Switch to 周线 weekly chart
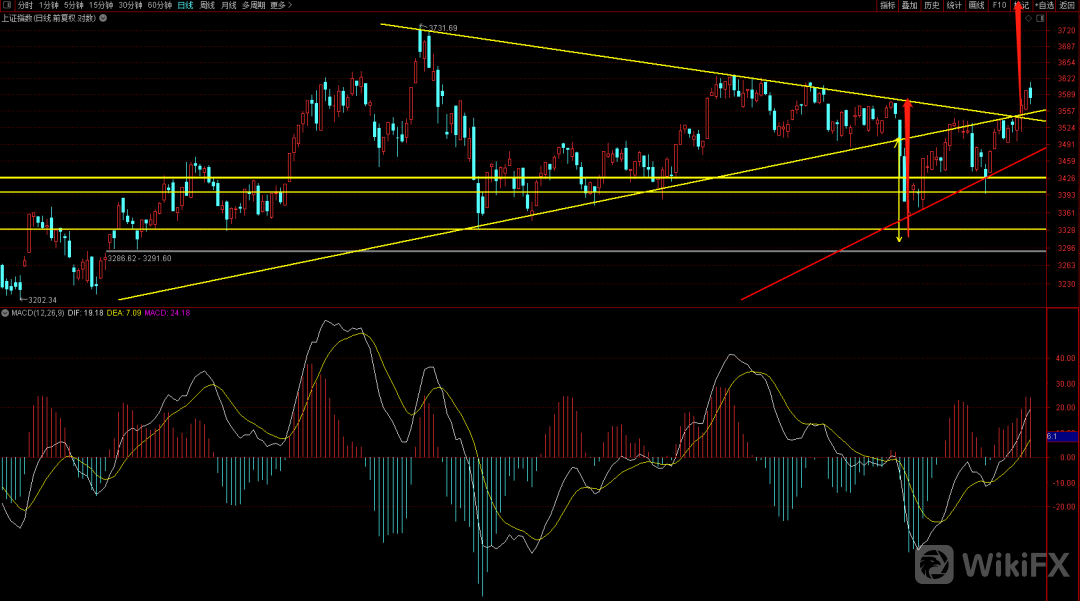The image size is (1080, 601). click(207, 5)
